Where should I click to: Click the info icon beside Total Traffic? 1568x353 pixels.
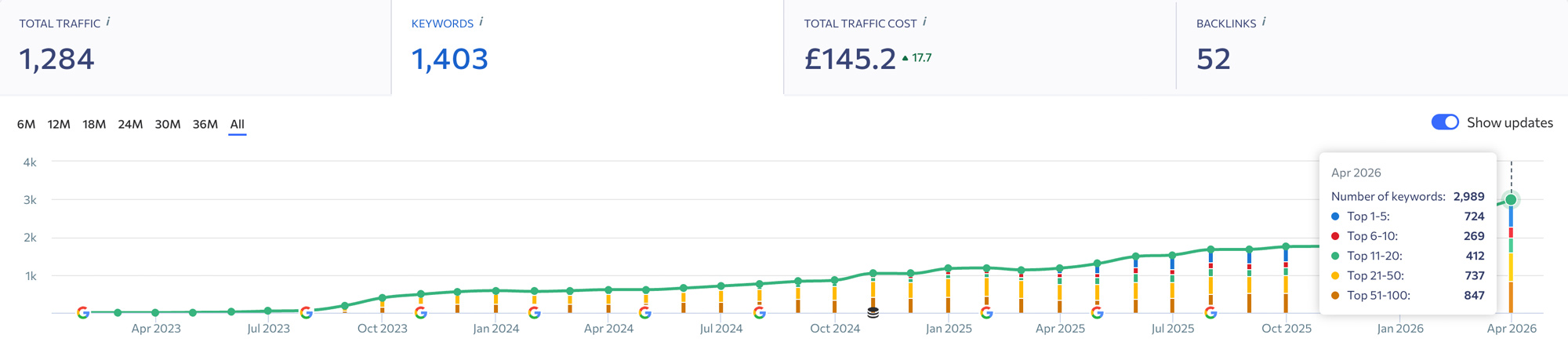108,22
